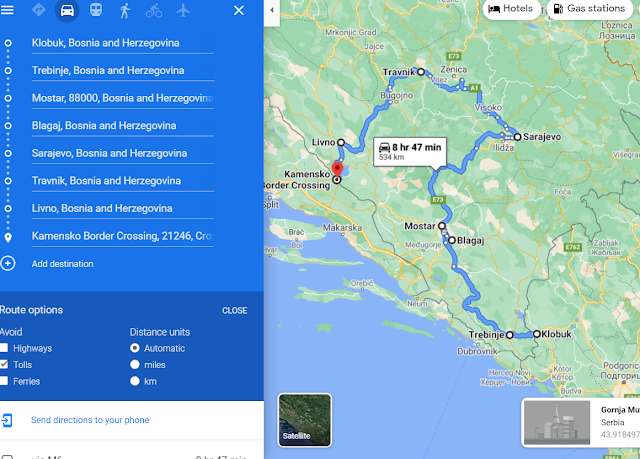Click the send-to-phone icon
Viewport: 640px width, 459px height.
point(7,420)
